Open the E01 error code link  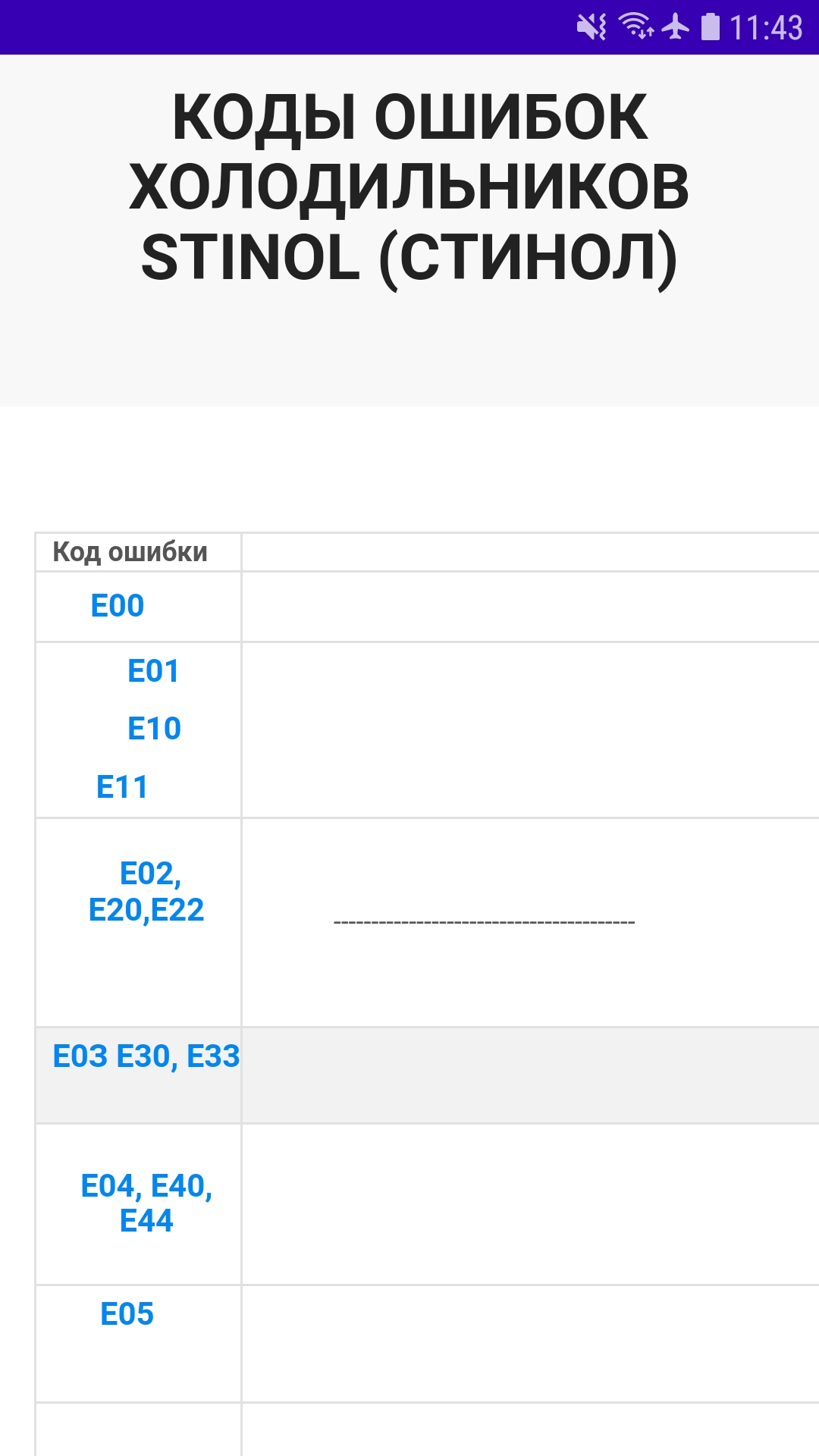click(x=153, y=671)
